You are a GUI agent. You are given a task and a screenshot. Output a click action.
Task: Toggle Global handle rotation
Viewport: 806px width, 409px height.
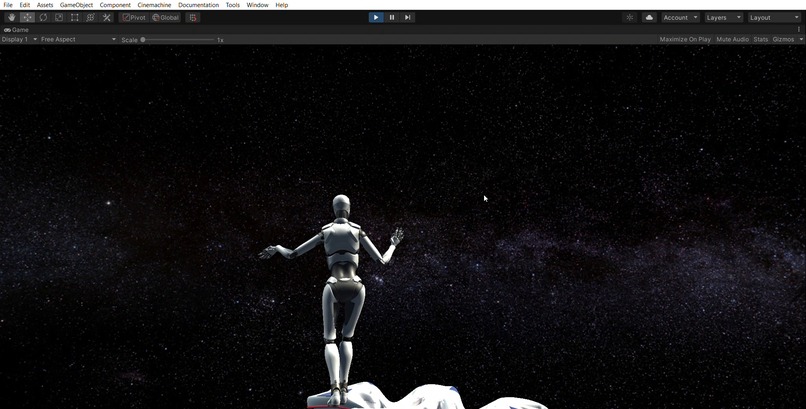click(166, 17)
